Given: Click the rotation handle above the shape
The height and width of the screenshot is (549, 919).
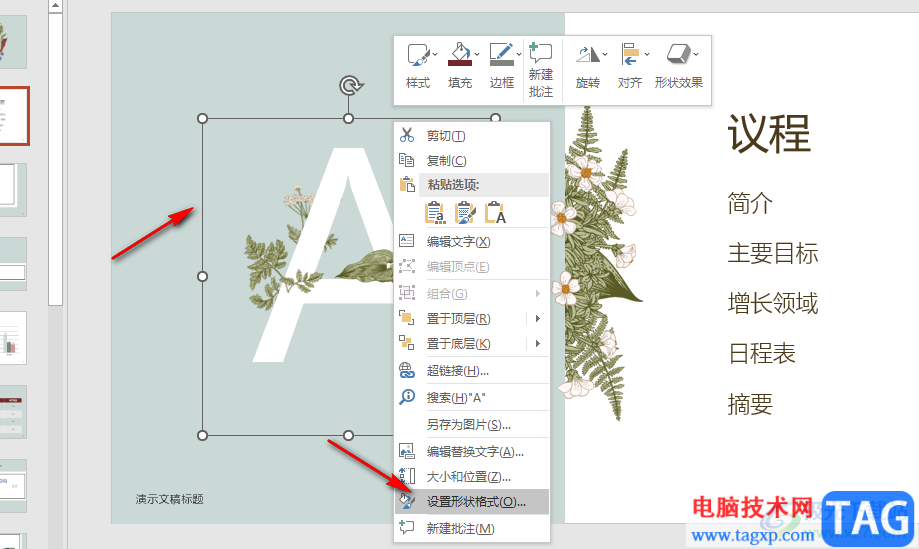Looking at the screenshot, I should point(350,86).
